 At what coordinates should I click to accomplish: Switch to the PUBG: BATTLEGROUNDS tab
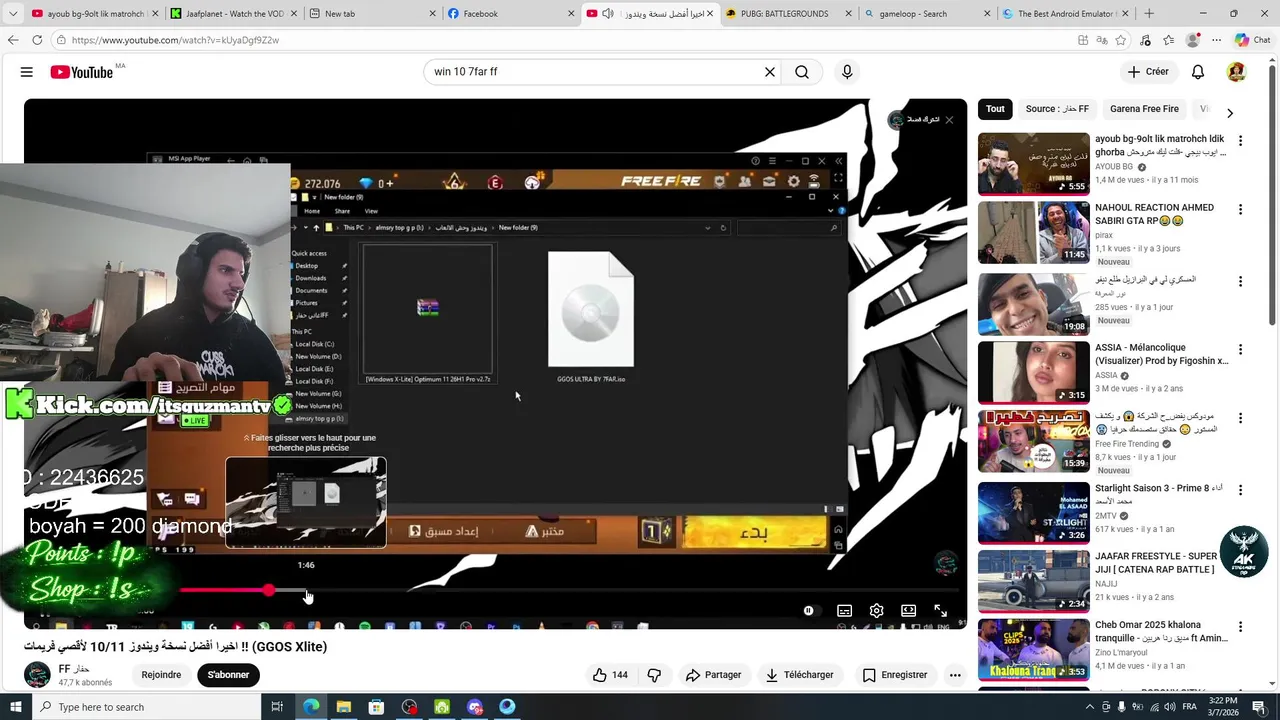pyautogui.click(x=788, y=14)
